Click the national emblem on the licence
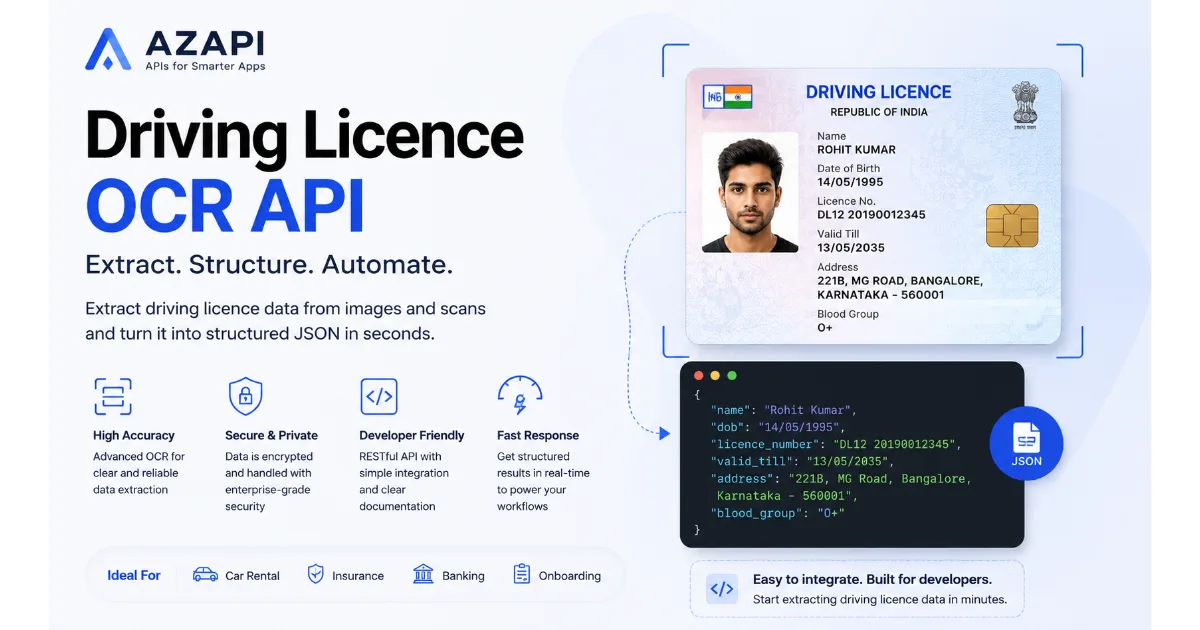Viewport: 1200px width, 630px height. 1026,104
